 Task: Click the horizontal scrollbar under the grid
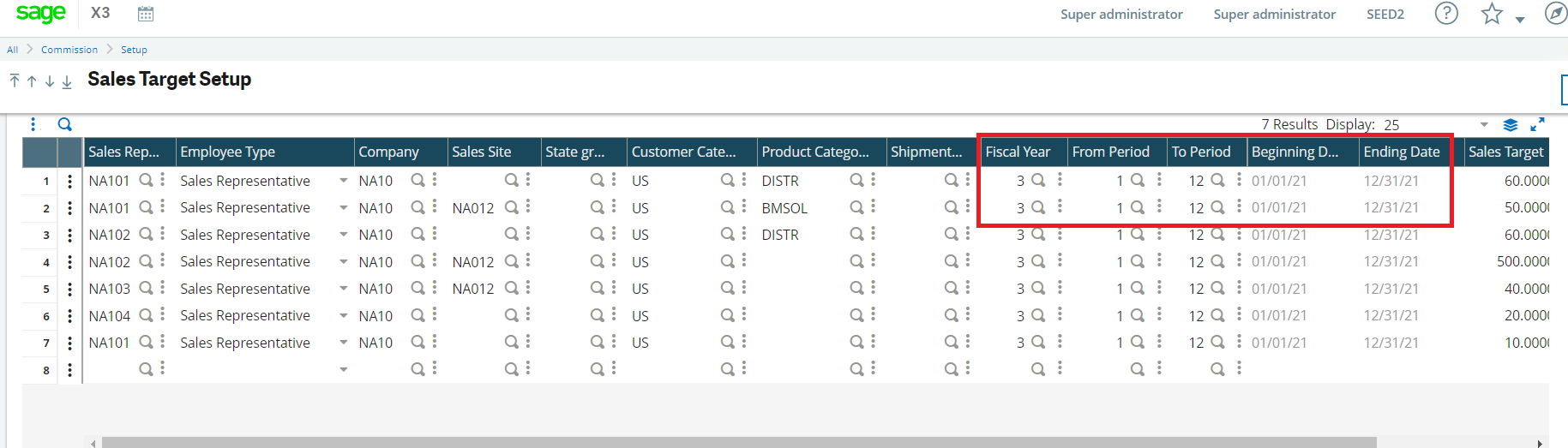point(739,443)
